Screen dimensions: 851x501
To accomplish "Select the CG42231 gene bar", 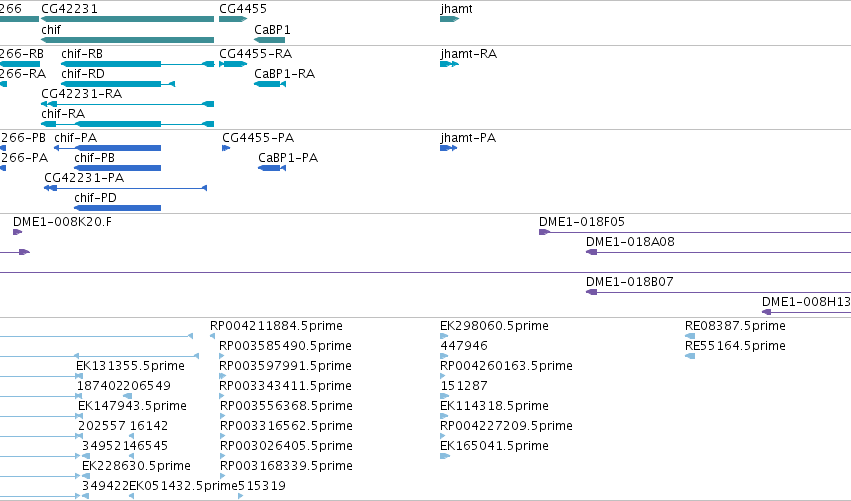I will [x=128, y=19].
